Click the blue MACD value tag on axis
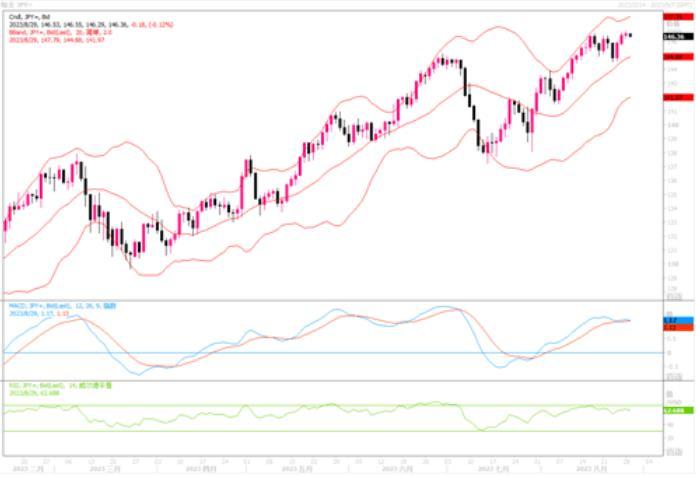The height and width of the screenshot is (477, 696). (x=678, y=320)
